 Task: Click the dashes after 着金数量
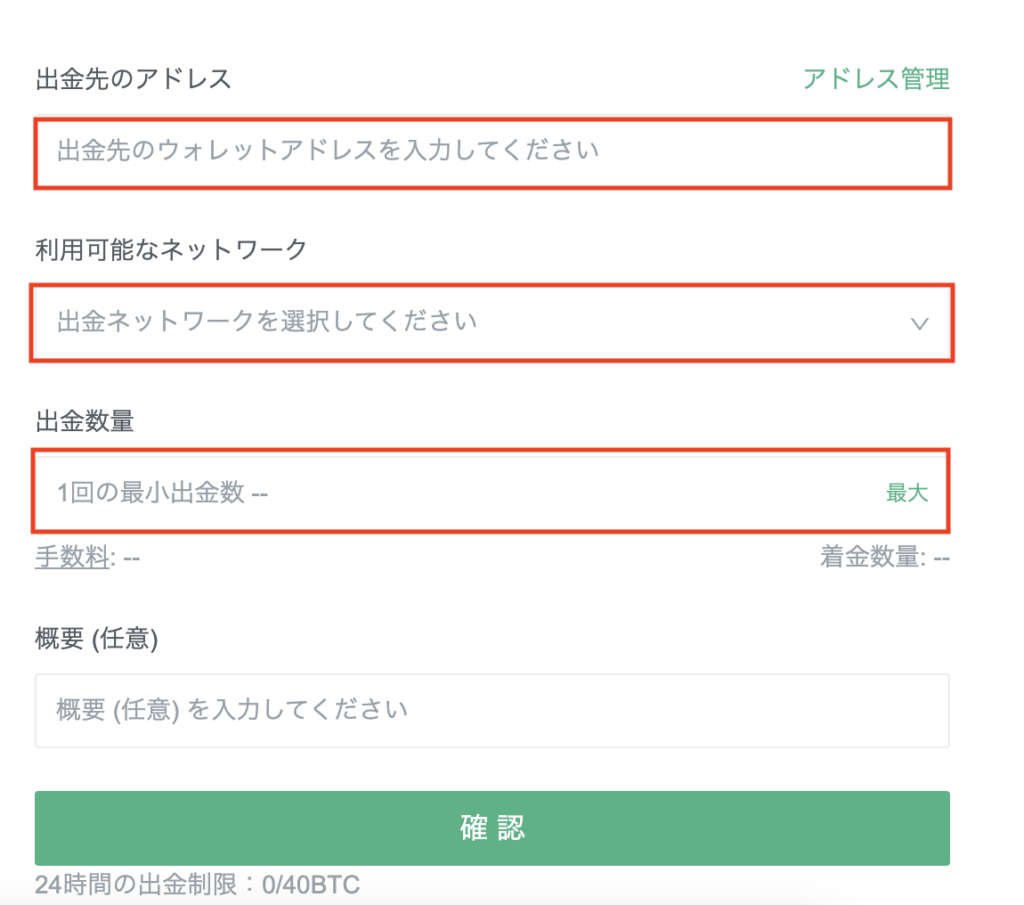pyautogui.click(x=941, y=559)
